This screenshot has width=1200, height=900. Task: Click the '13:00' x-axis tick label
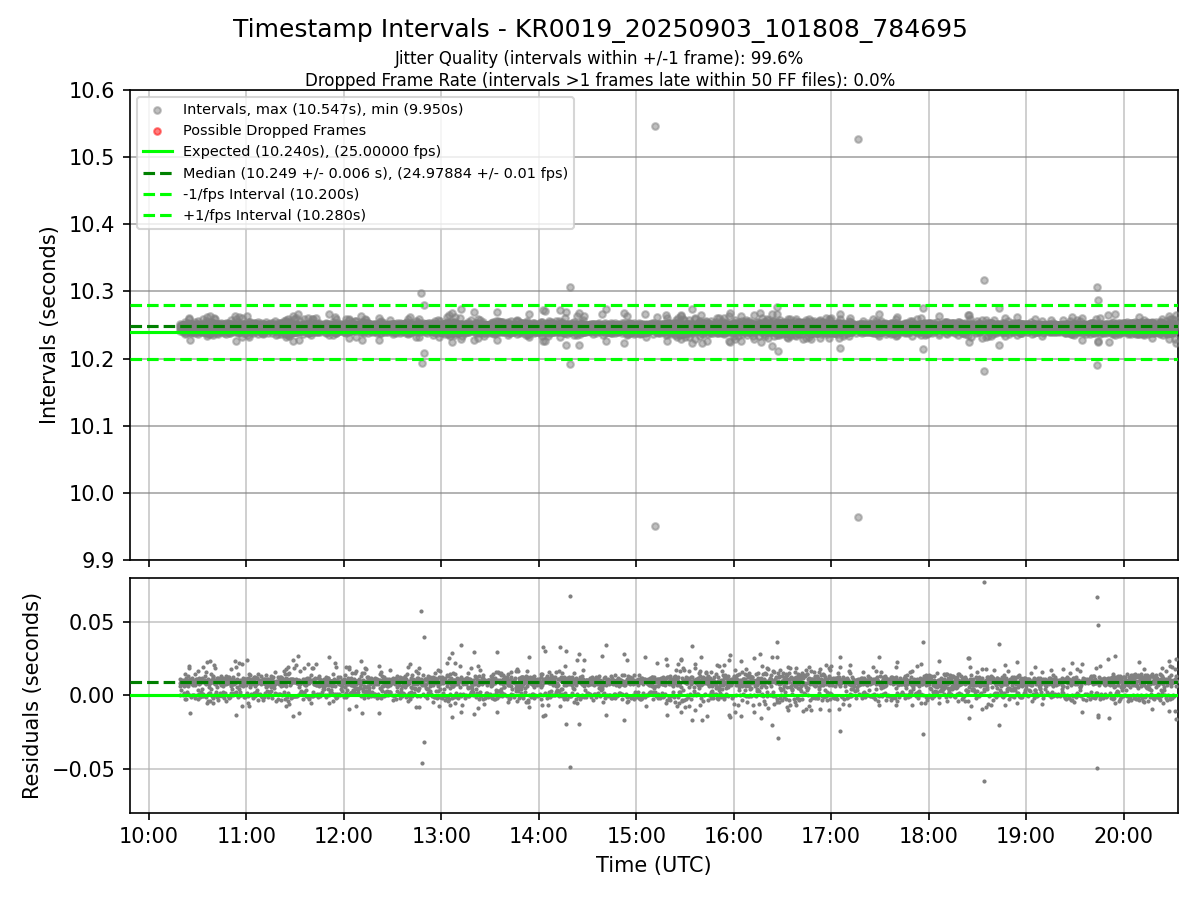tap(441, 835)
